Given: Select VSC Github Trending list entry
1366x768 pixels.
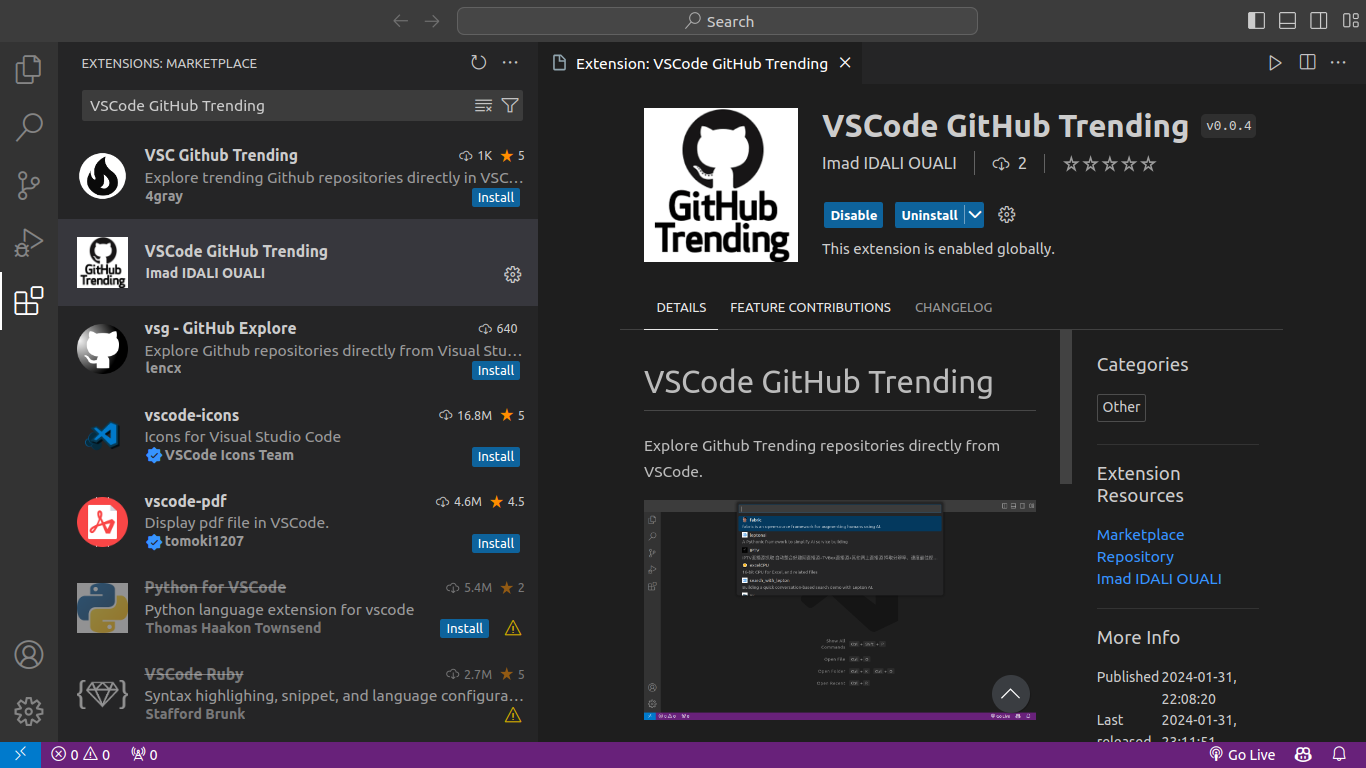Looking at the screenshot, I should (298, 176).
